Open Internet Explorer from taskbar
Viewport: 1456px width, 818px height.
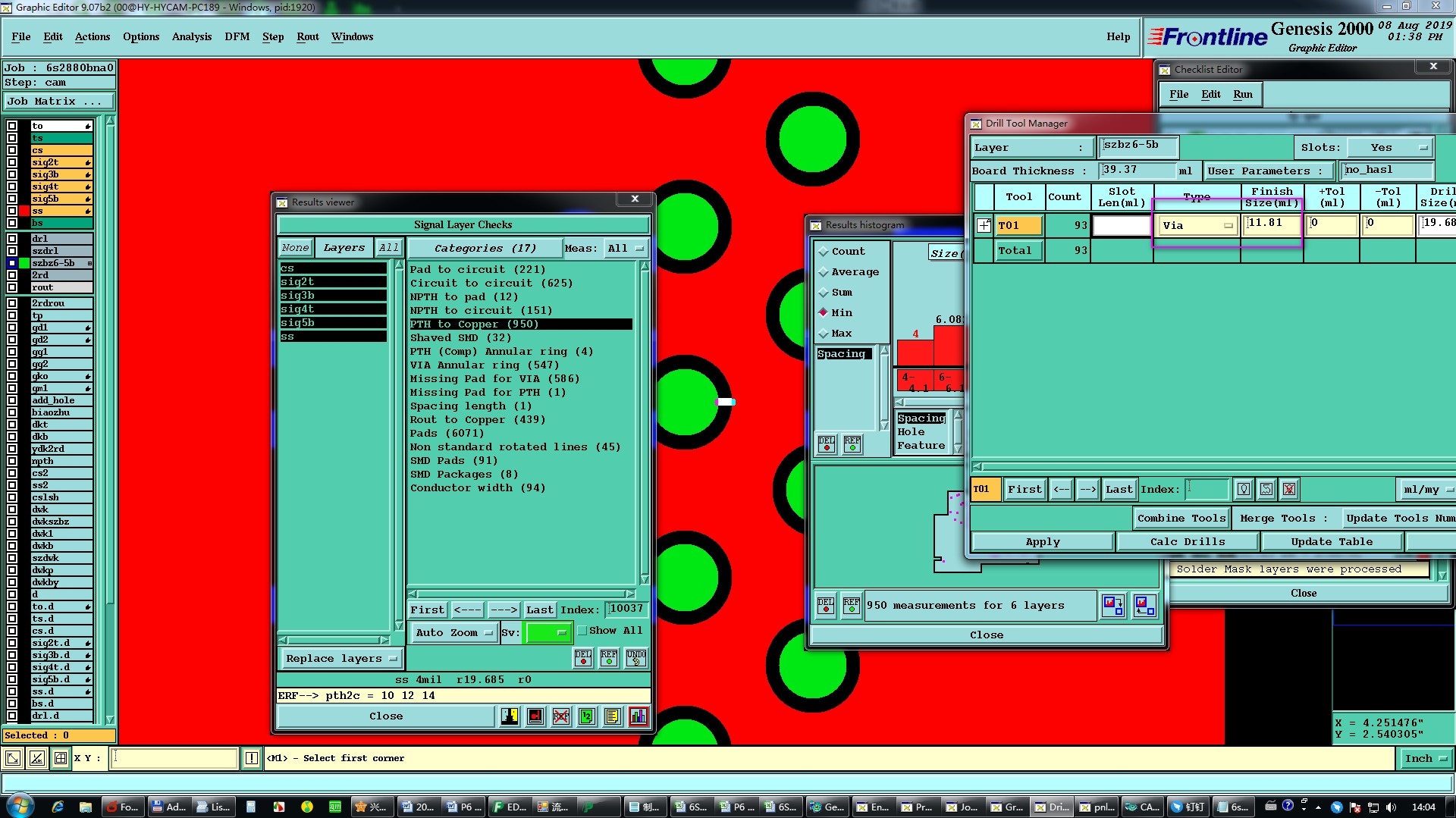tap(58, 807)
